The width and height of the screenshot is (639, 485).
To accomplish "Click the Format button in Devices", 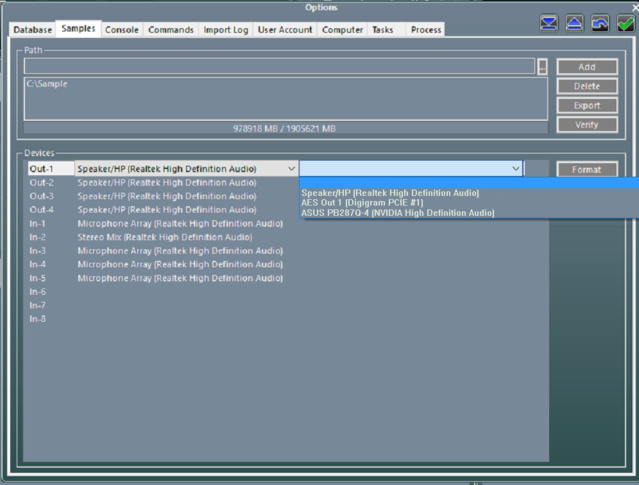I will 587,170.
